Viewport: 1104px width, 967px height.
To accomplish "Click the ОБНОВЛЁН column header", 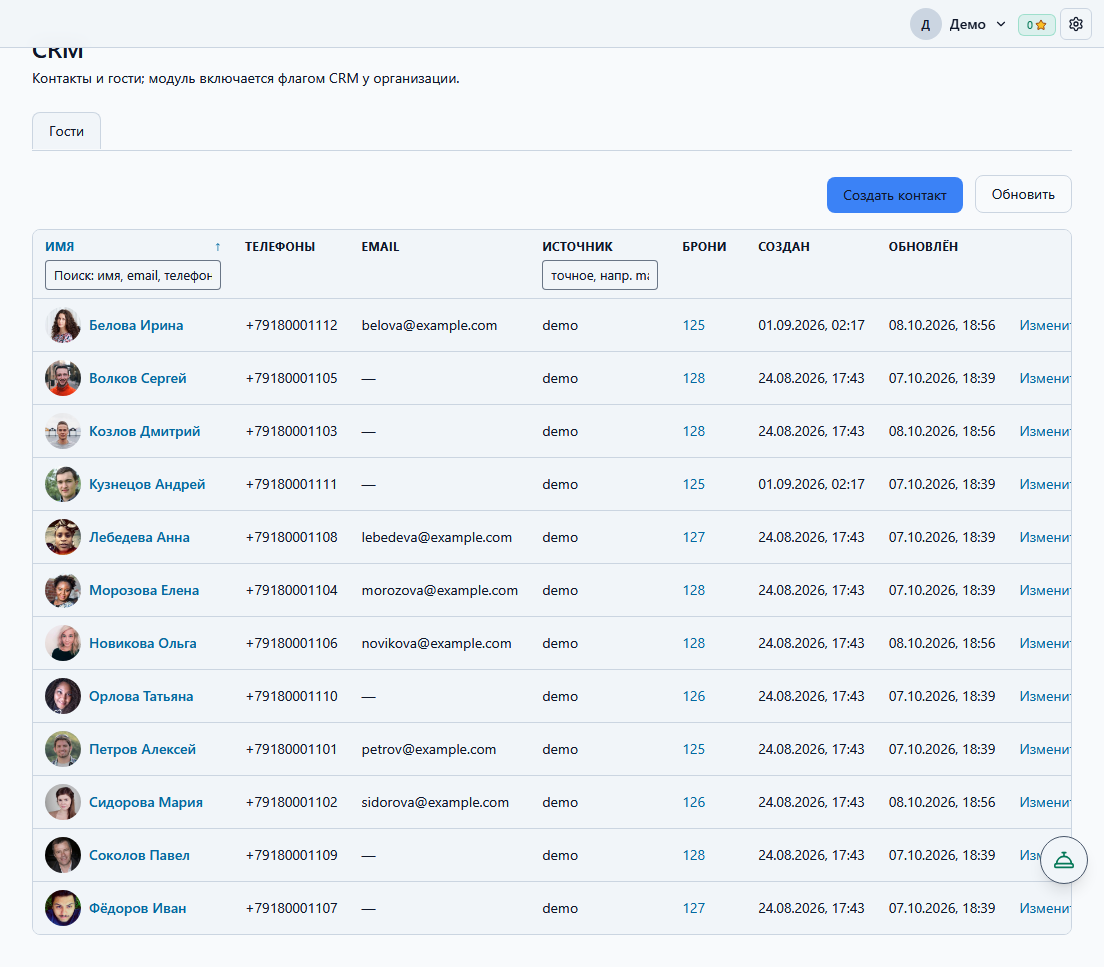I will [923, 247].
